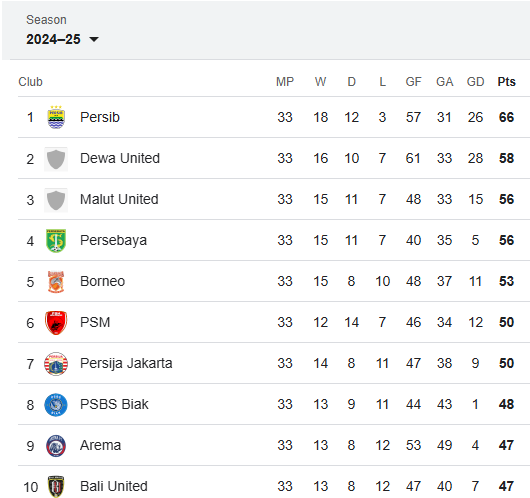
Task: Click the Dewa United placeholder shield icon
Action: pos(56,159)
